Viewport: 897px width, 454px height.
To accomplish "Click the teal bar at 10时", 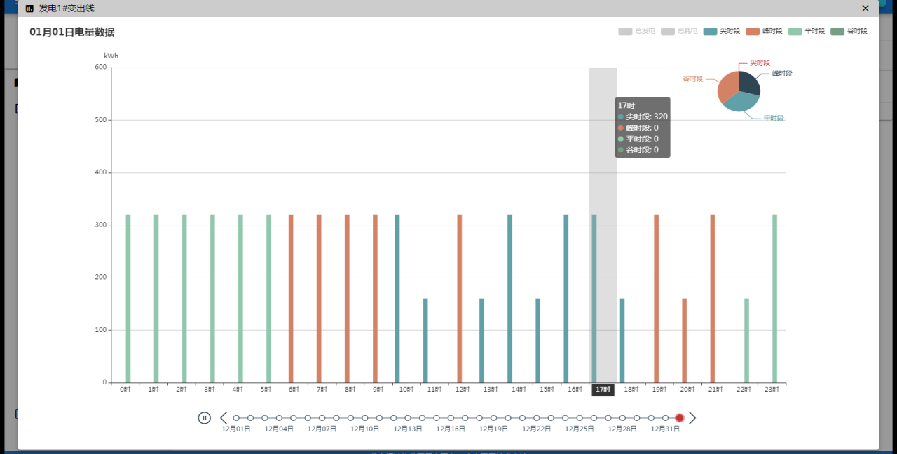I will (397, 298).
